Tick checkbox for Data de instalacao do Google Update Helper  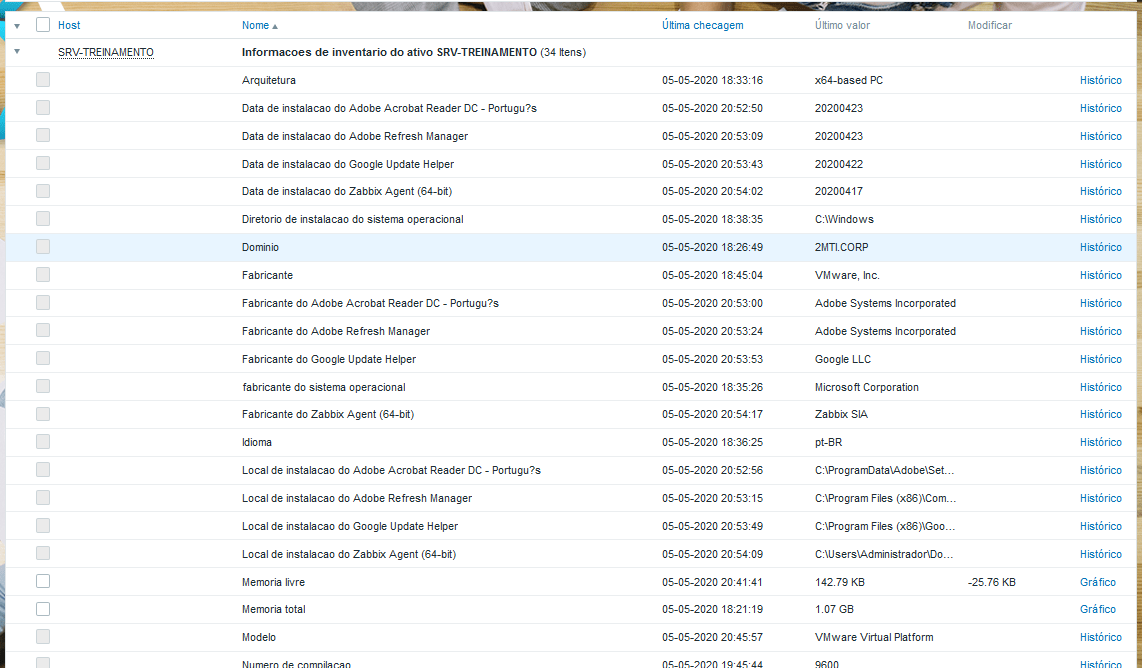[x=43, y=163]
